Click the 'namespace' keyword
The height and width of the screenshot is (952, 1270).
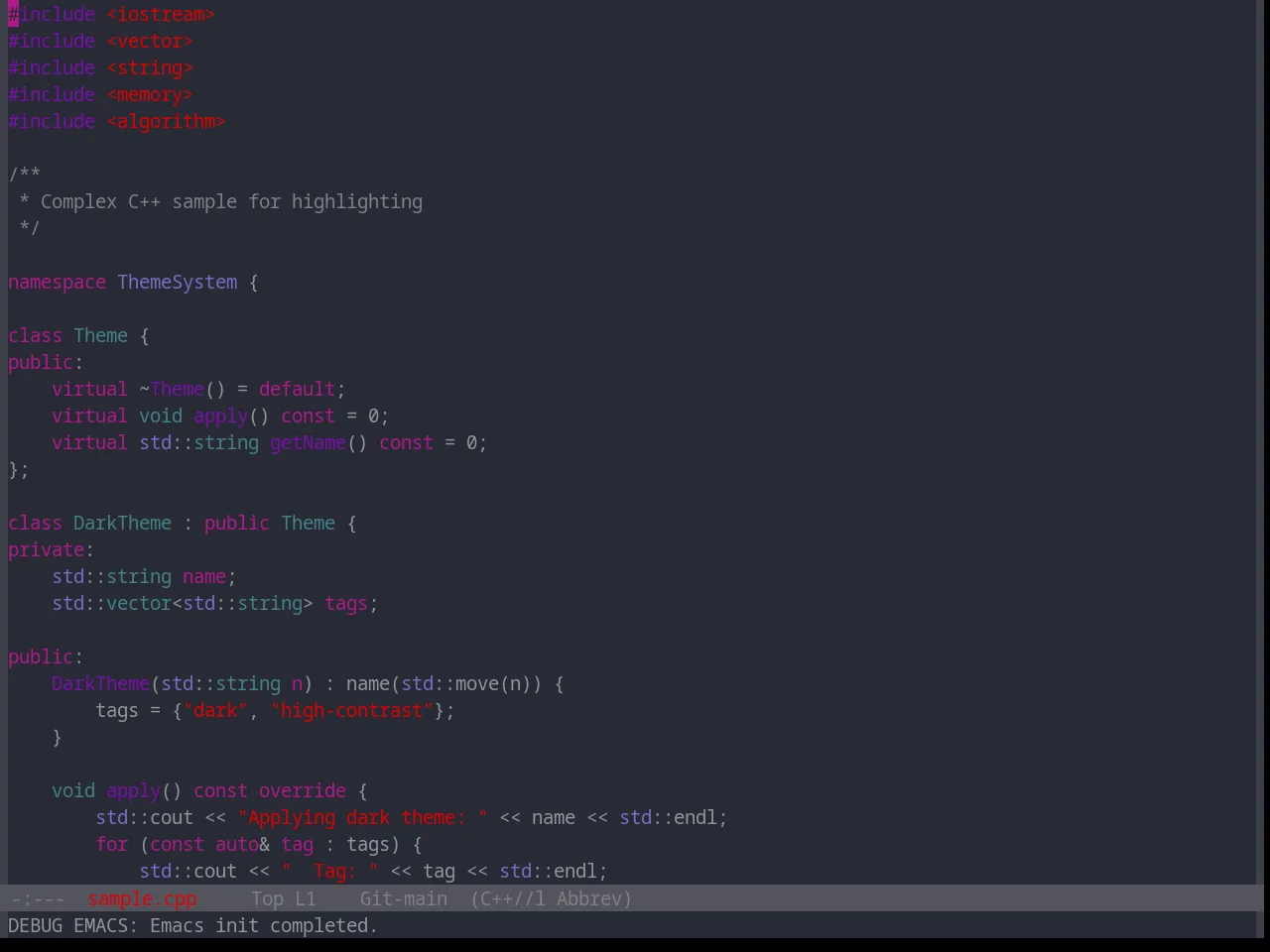(x=57, y=283)
